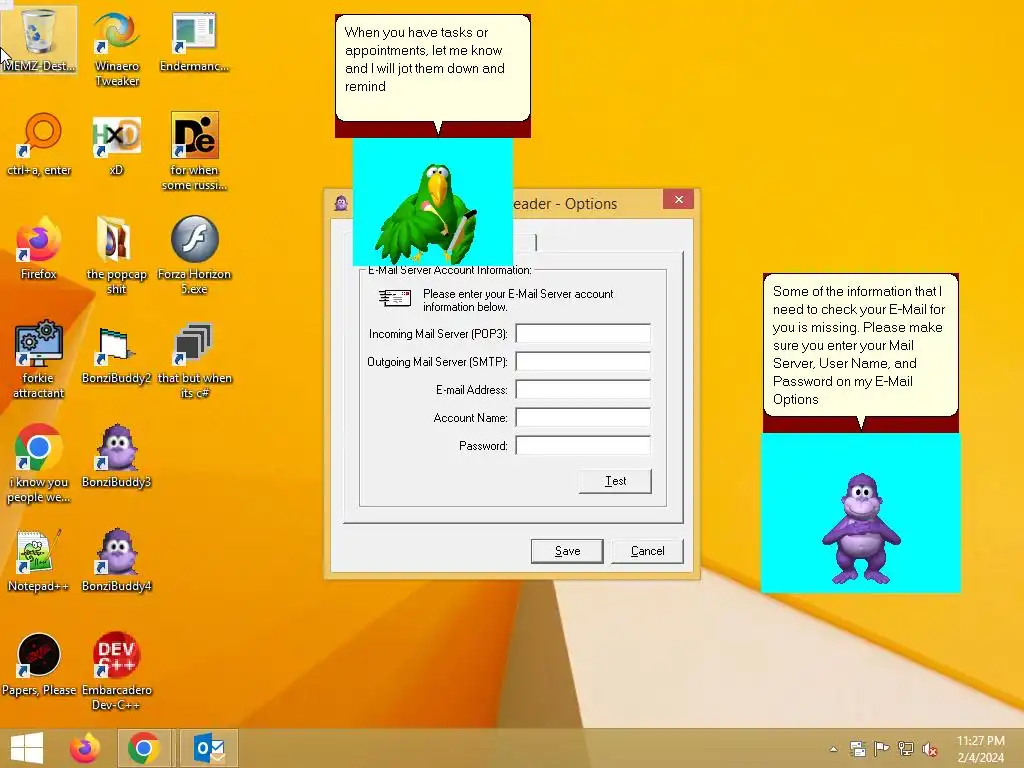Click the Incoming Mail Server (POP3) field
Viewport: 1024px width, 768px height.
(x=583, y=333)
